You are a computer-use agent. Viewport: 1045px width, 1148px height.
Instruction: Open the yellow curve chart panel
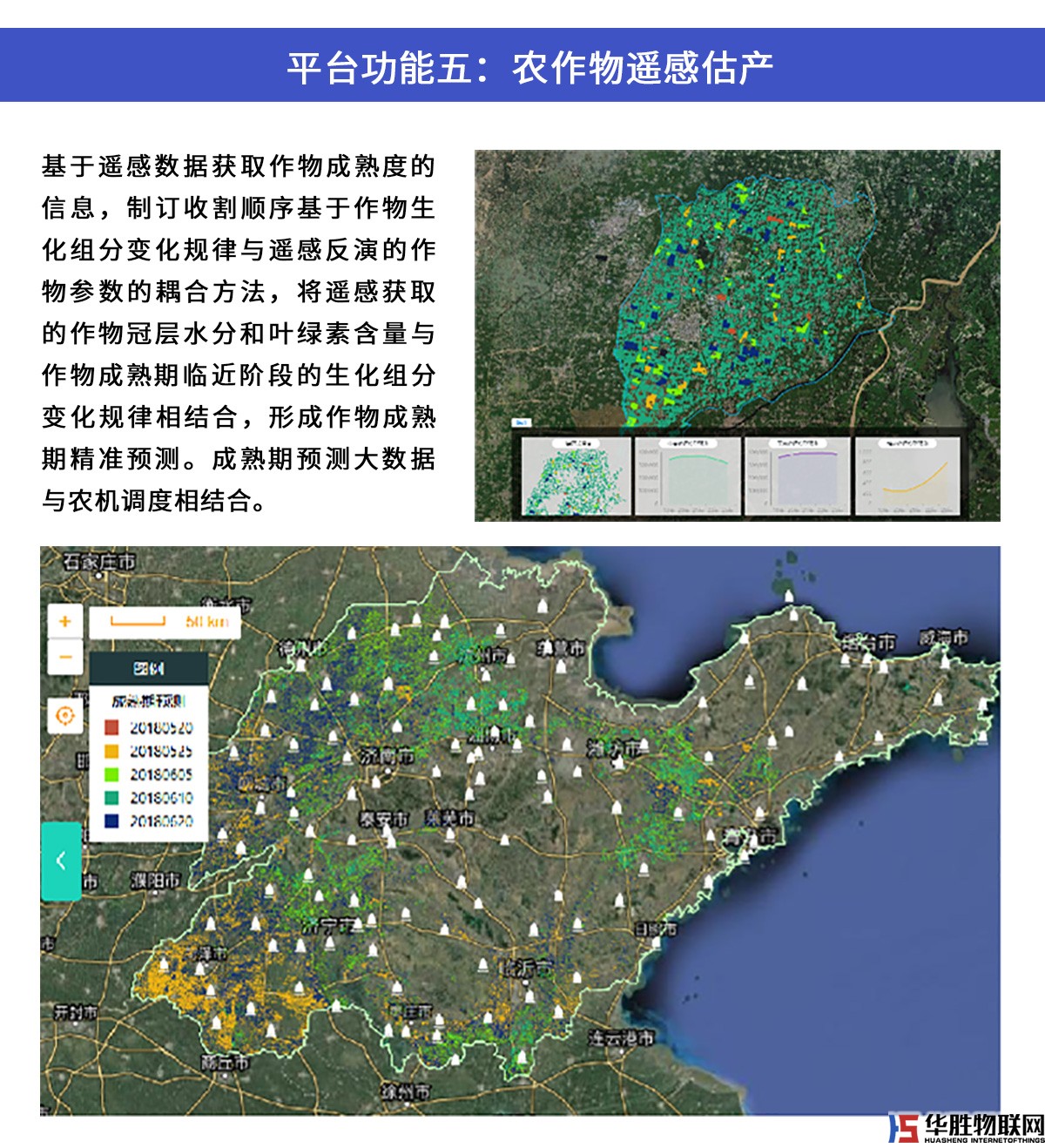click(x=907, y=476)
